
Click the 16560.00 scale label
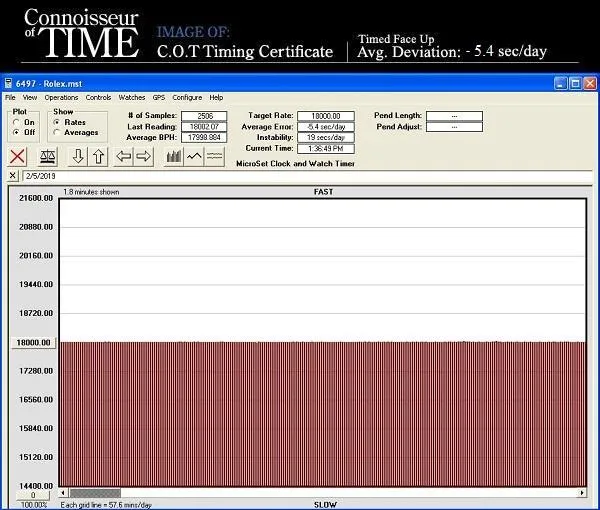coord(36,399)
